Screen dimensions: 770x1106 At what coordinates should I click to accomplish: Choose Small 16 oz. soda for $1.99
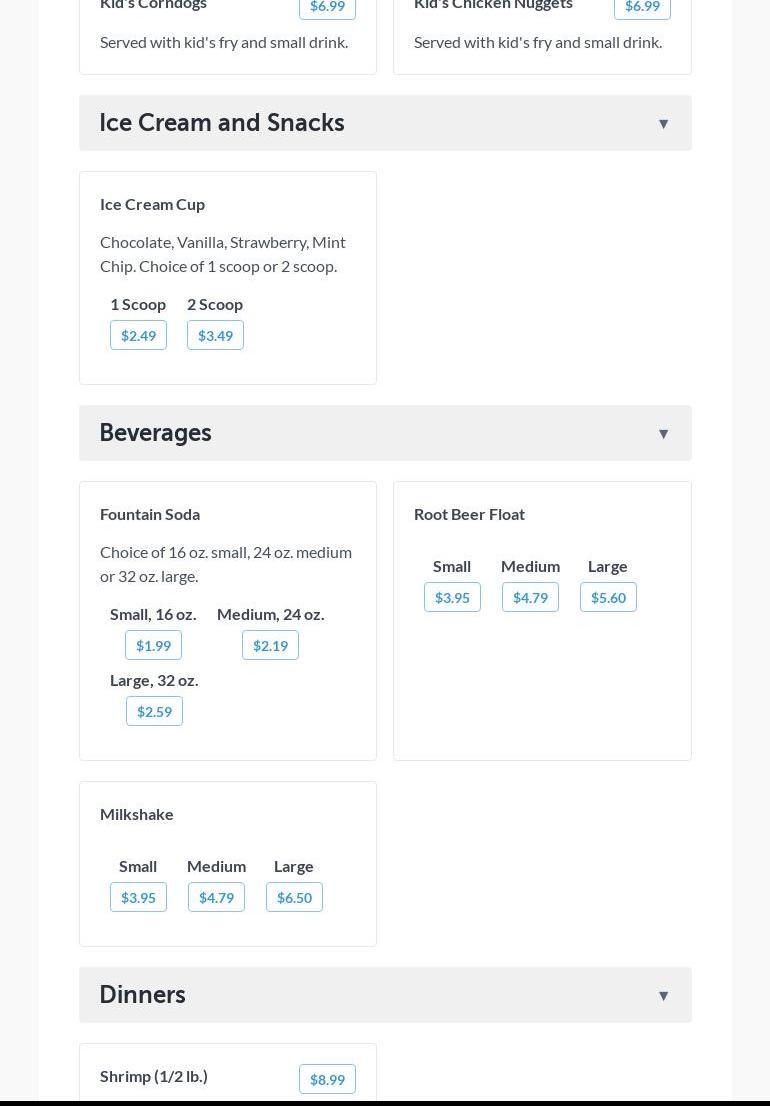(x=153, y=645)
